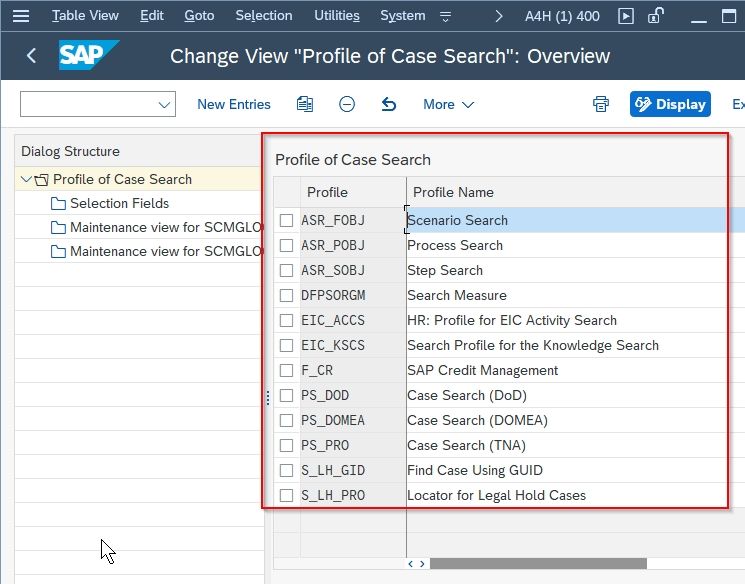This screenshot has height=584, width=745.
Task: Collapse the Profile of Case Search tree chevron
Action: point(26,179)
